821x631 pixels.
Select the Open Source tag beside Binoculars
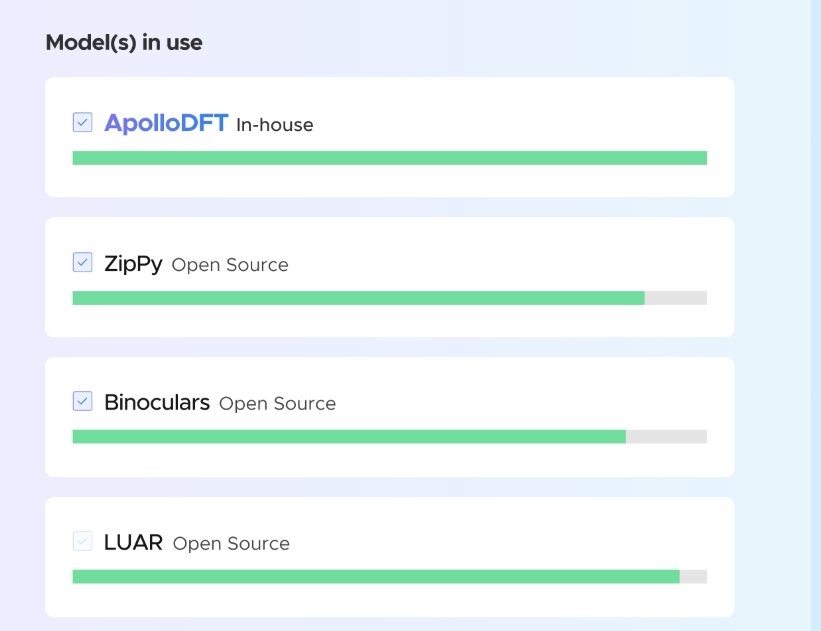point(277,404)
